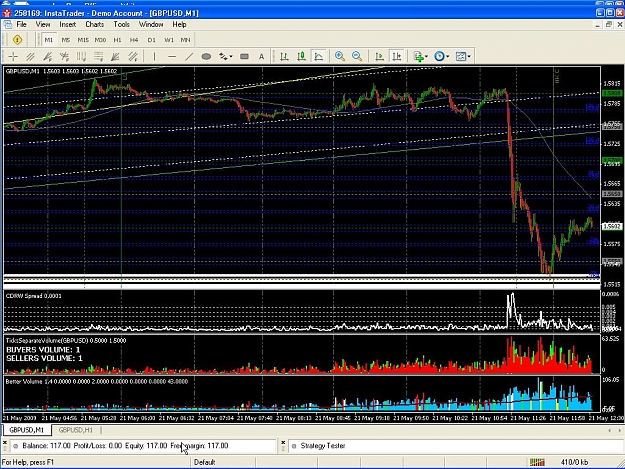625x469 pixels.
Task: Switch timeframe to M1
Action: tap(49, 40)
